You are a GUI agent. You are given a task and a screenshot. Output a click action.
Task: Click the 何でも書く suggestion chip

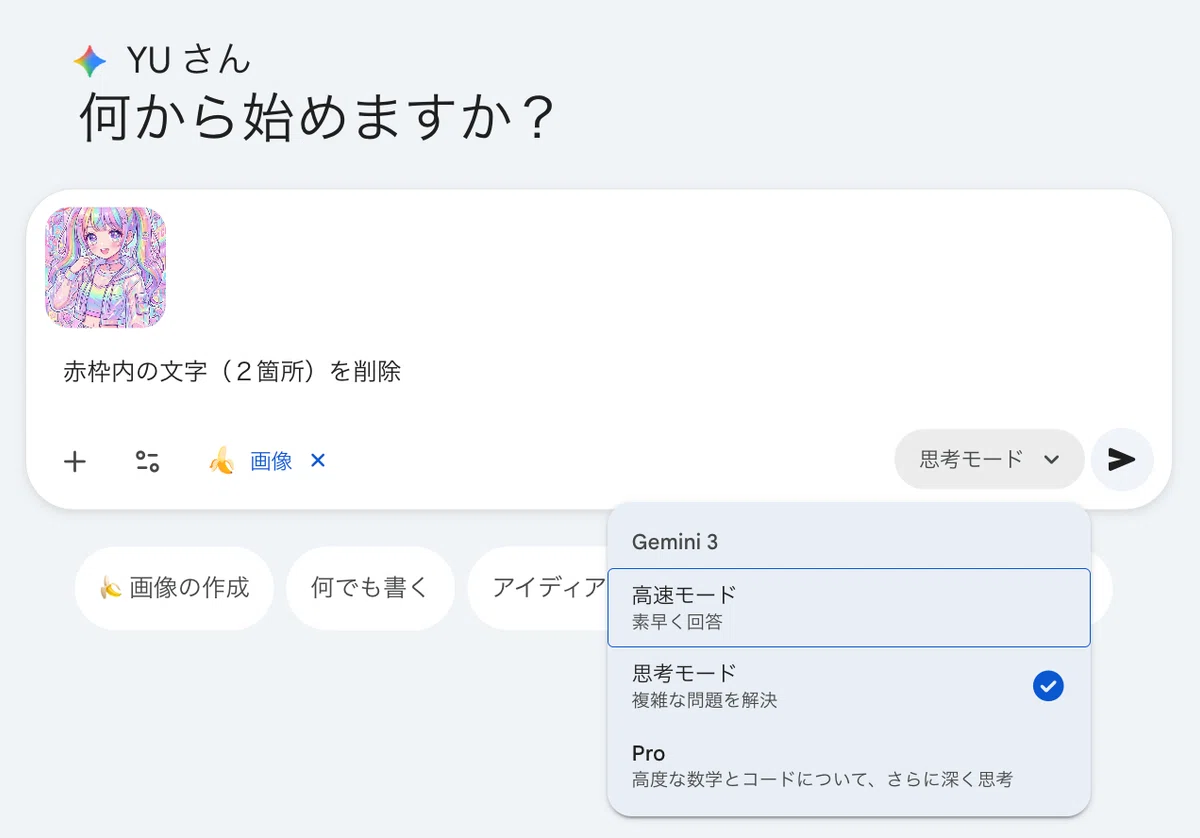370,588
